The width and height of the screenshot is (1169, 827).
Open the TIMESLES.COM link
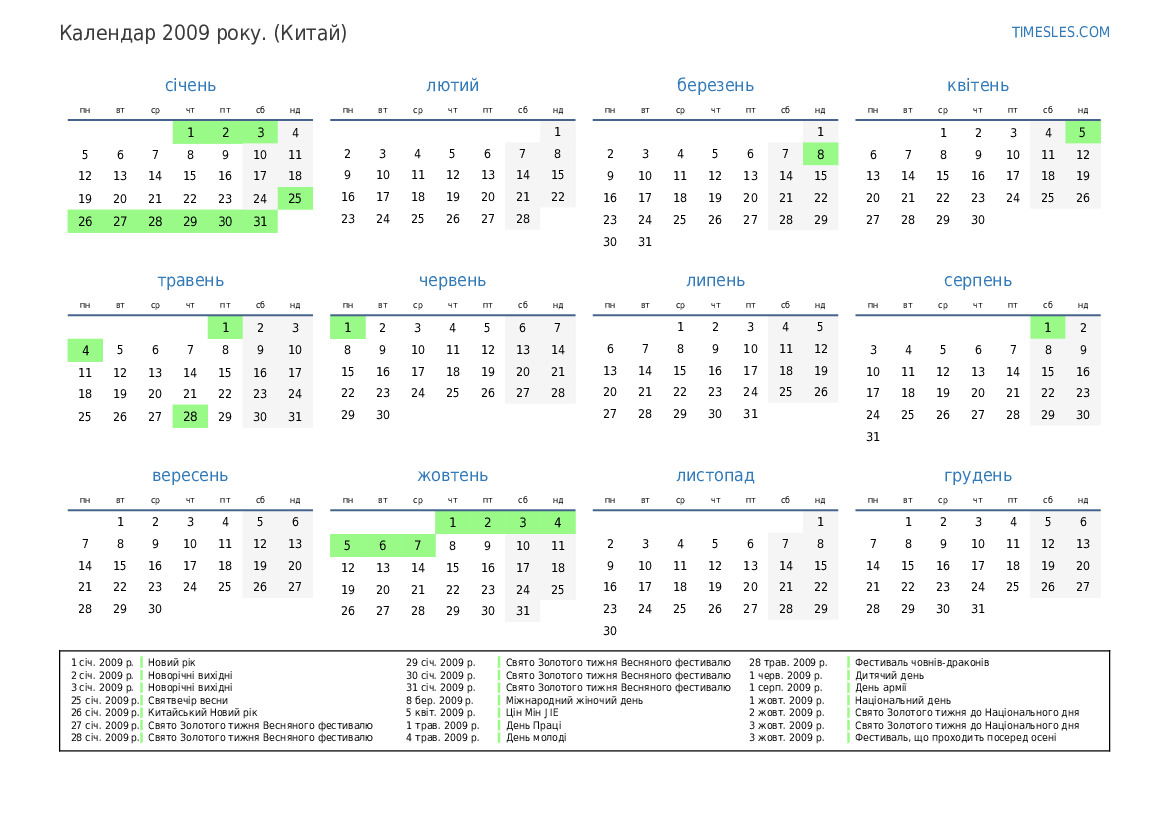(x=1060, y=32)
